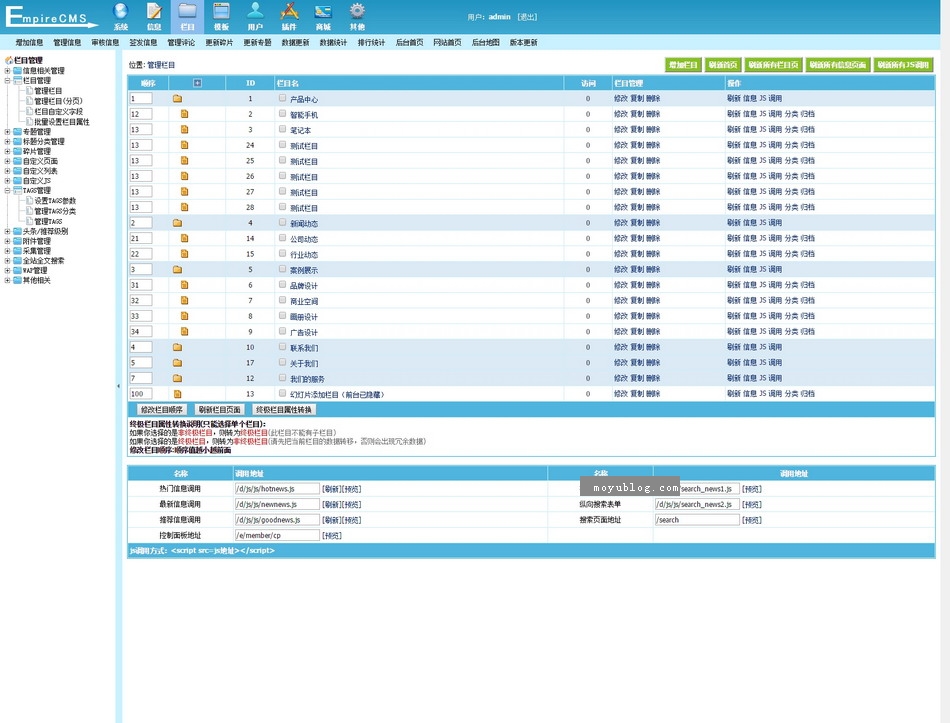Click the page icon of the 行业动态 row
Image resolution: width=950 pixels, height=723 pixels.
(x=184, y=254)
